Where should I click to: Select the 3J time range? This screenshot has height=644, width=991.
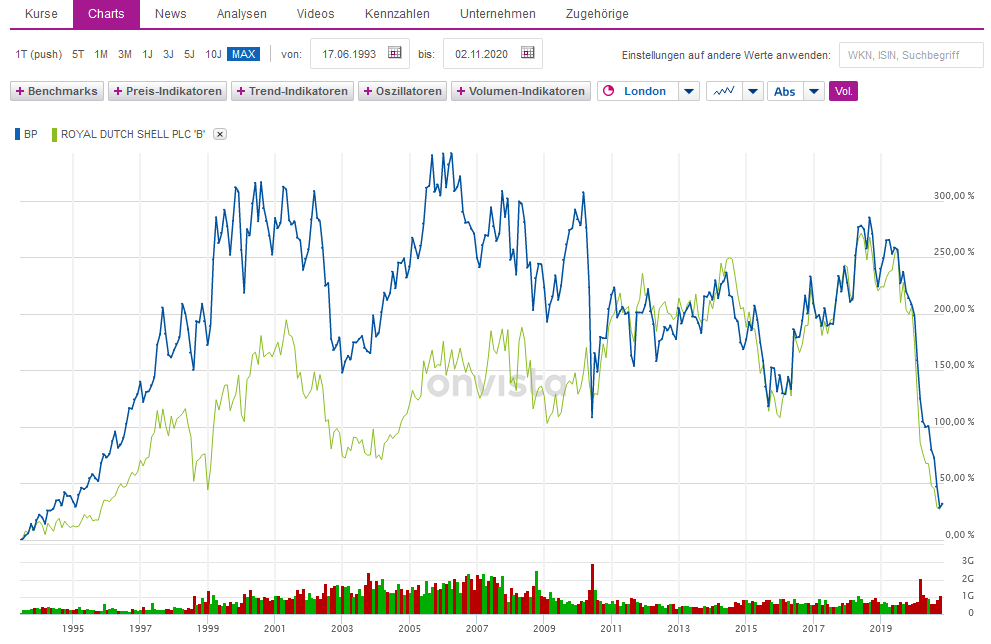pyautogui.click(x=168, y=54)
